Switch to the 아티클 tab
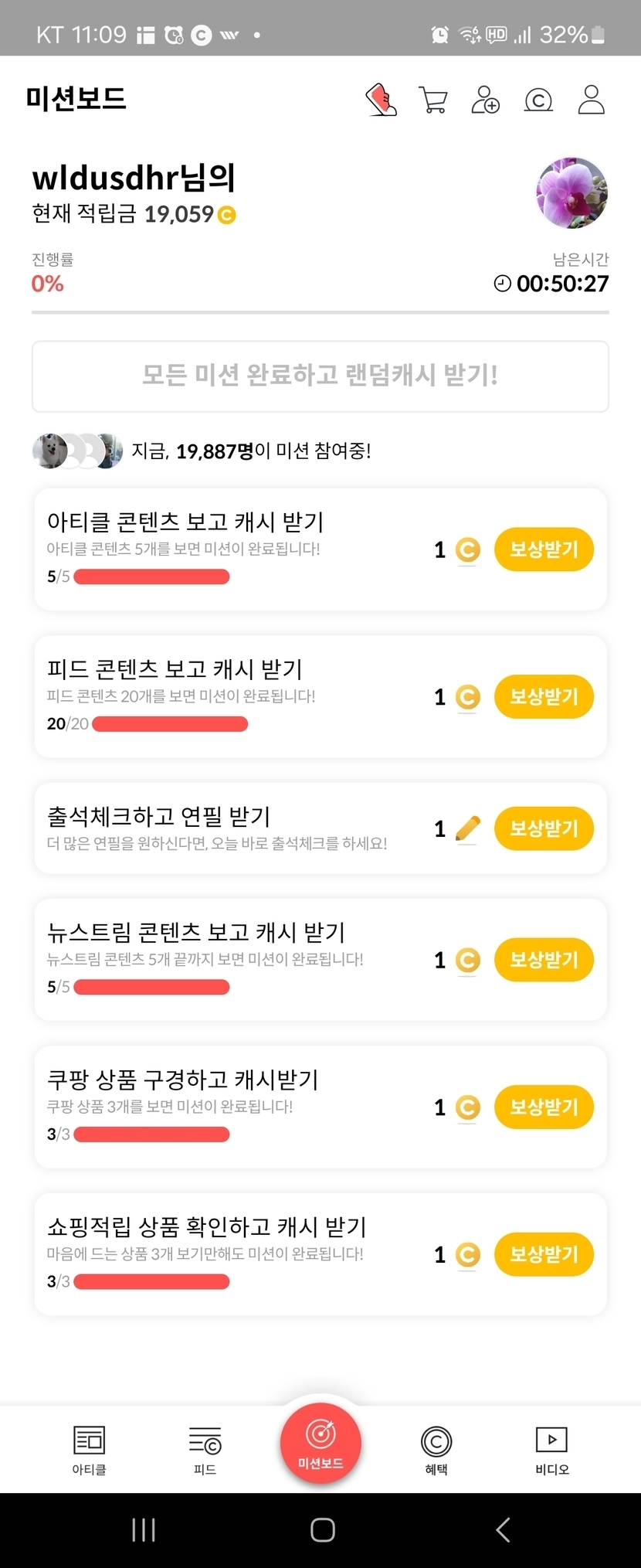The height and width of the screenshot is (1568, 641). tap(89, 1450)
